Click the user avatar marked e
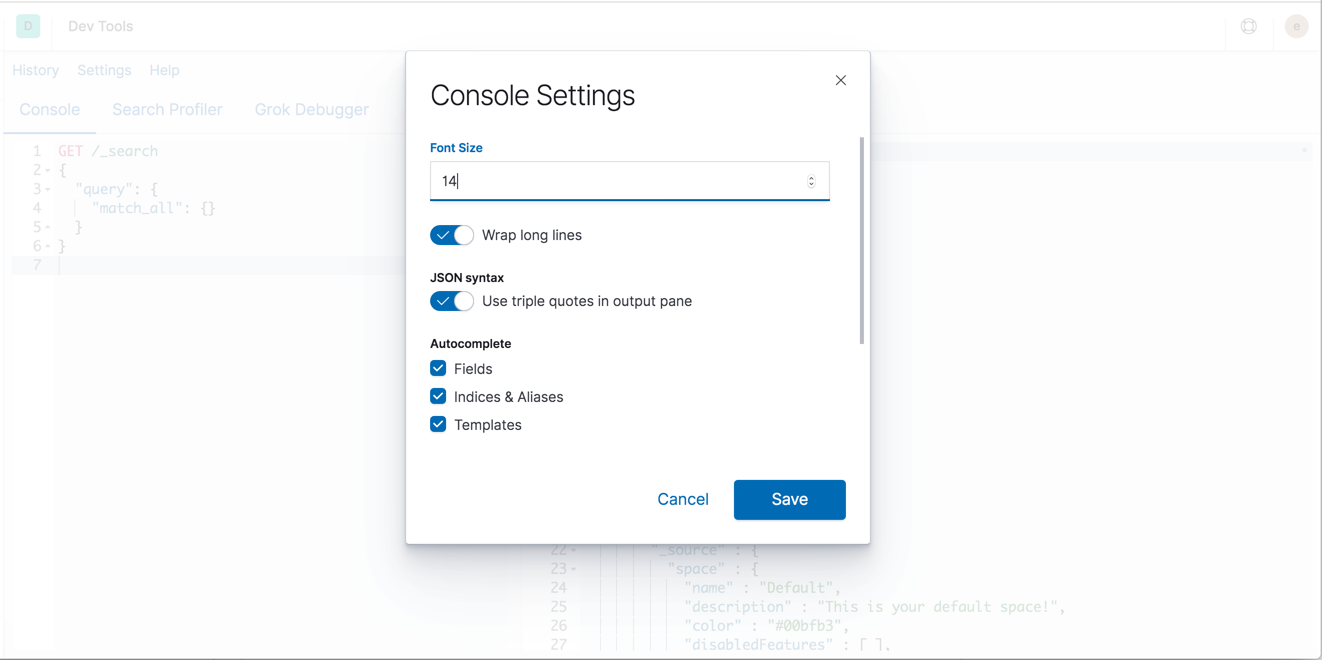Viewport: 1322px width, 660px height. click(x=1296, y=26)
